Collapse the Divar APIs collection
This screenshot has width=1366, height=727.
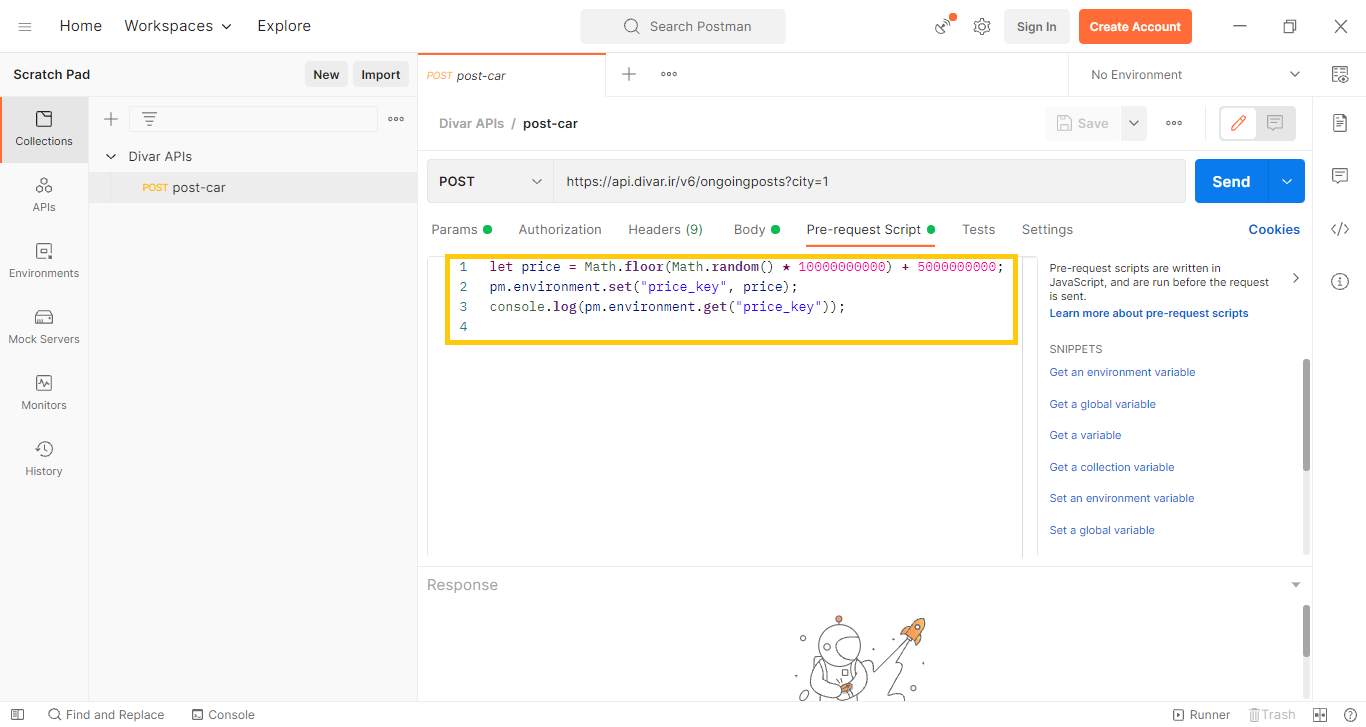point(111,156)
